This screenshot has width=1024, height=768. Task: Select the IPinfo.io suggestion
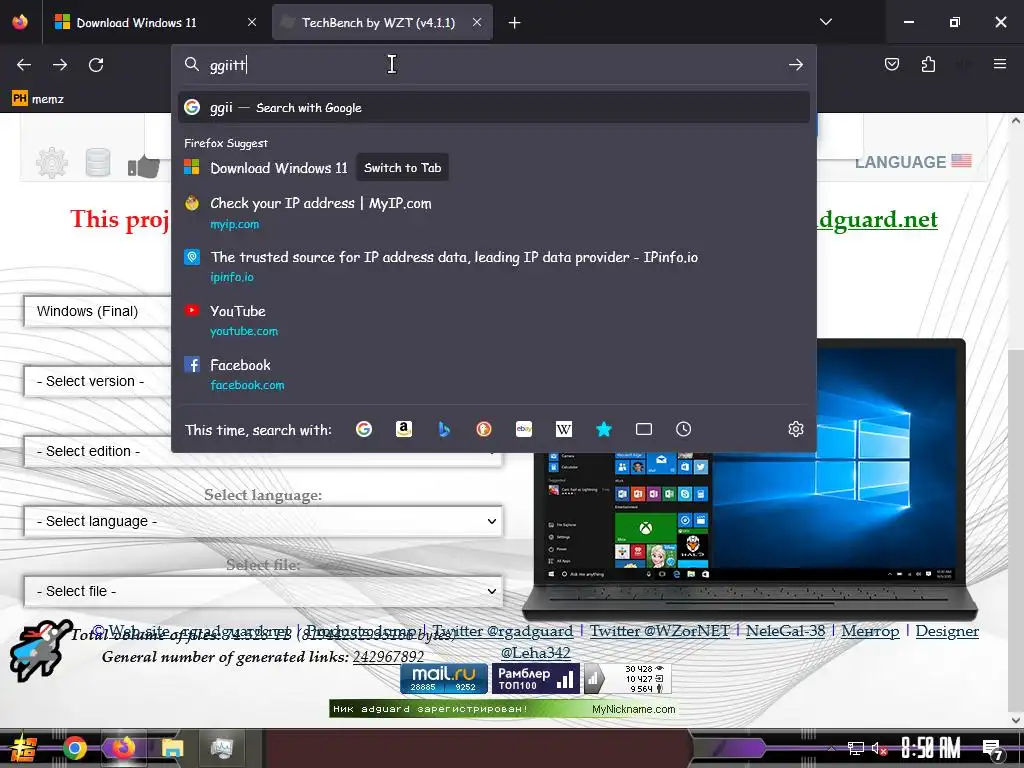[x=494, y=266]
